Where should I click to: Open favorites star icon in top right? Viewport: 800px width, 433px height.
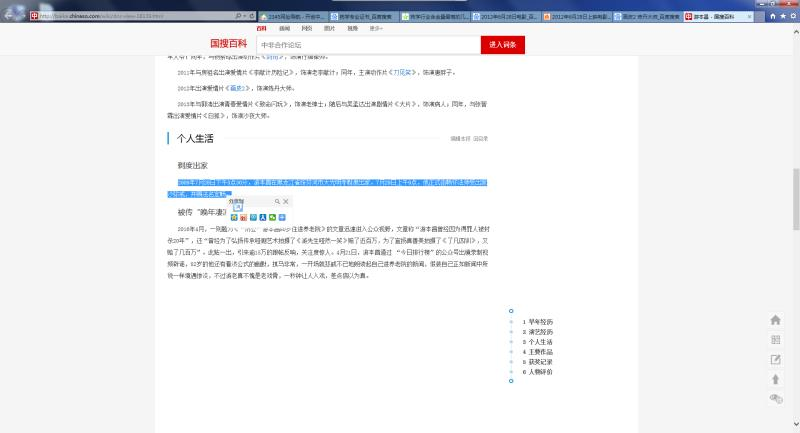click(783, 16)
